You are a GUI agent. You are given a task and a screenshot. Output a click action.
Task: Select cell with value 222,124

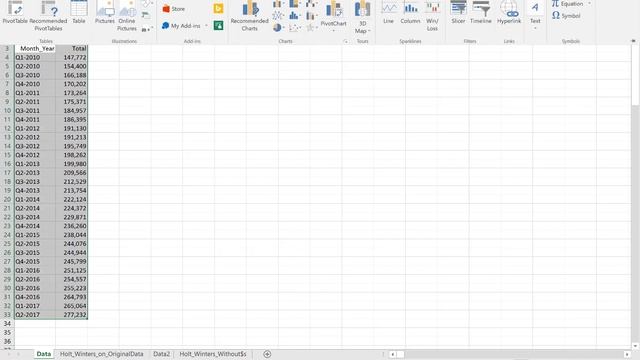pyautogui.click(x=71, y=200)
